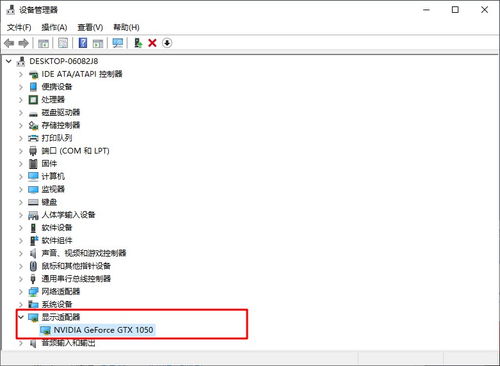500x366 pixels.
Task: Collapse the DESKTOP-06082J8 root node
Action: 9,61
